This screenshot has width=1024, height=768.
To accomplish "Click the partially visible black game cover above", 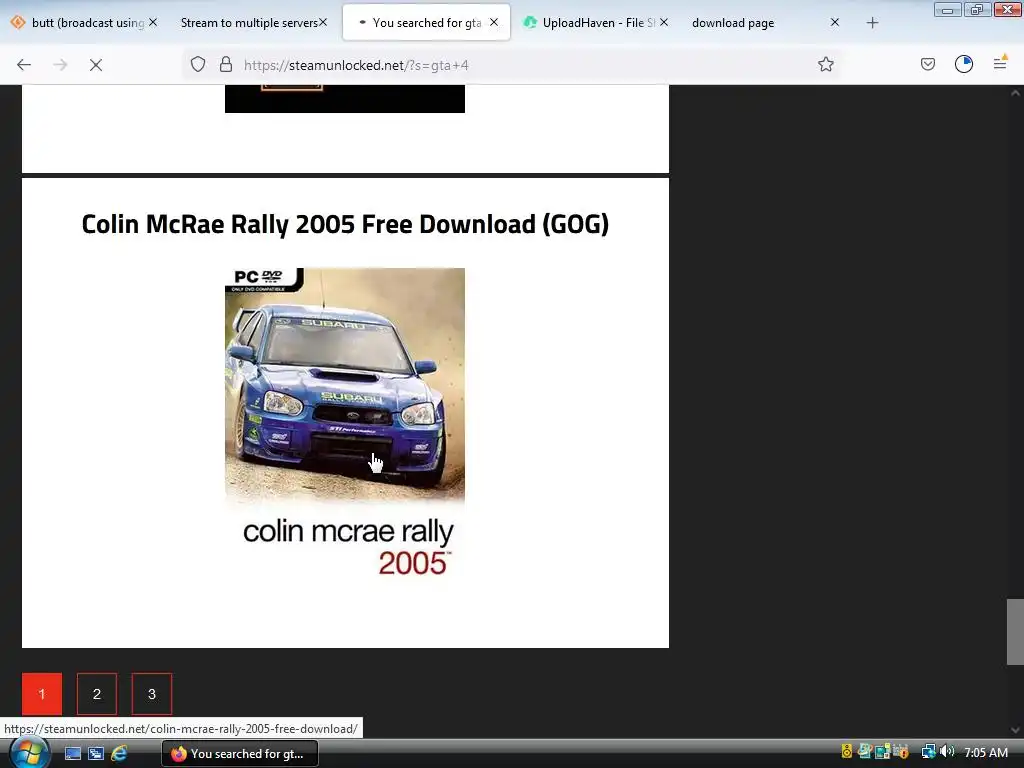I will tap(345, 99).
